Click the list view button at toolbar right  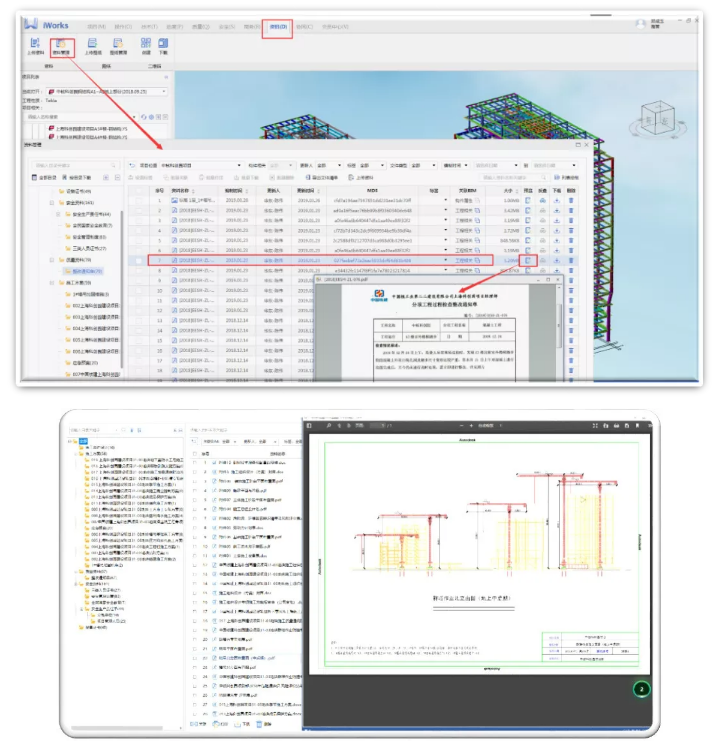(x=566, y=177)
